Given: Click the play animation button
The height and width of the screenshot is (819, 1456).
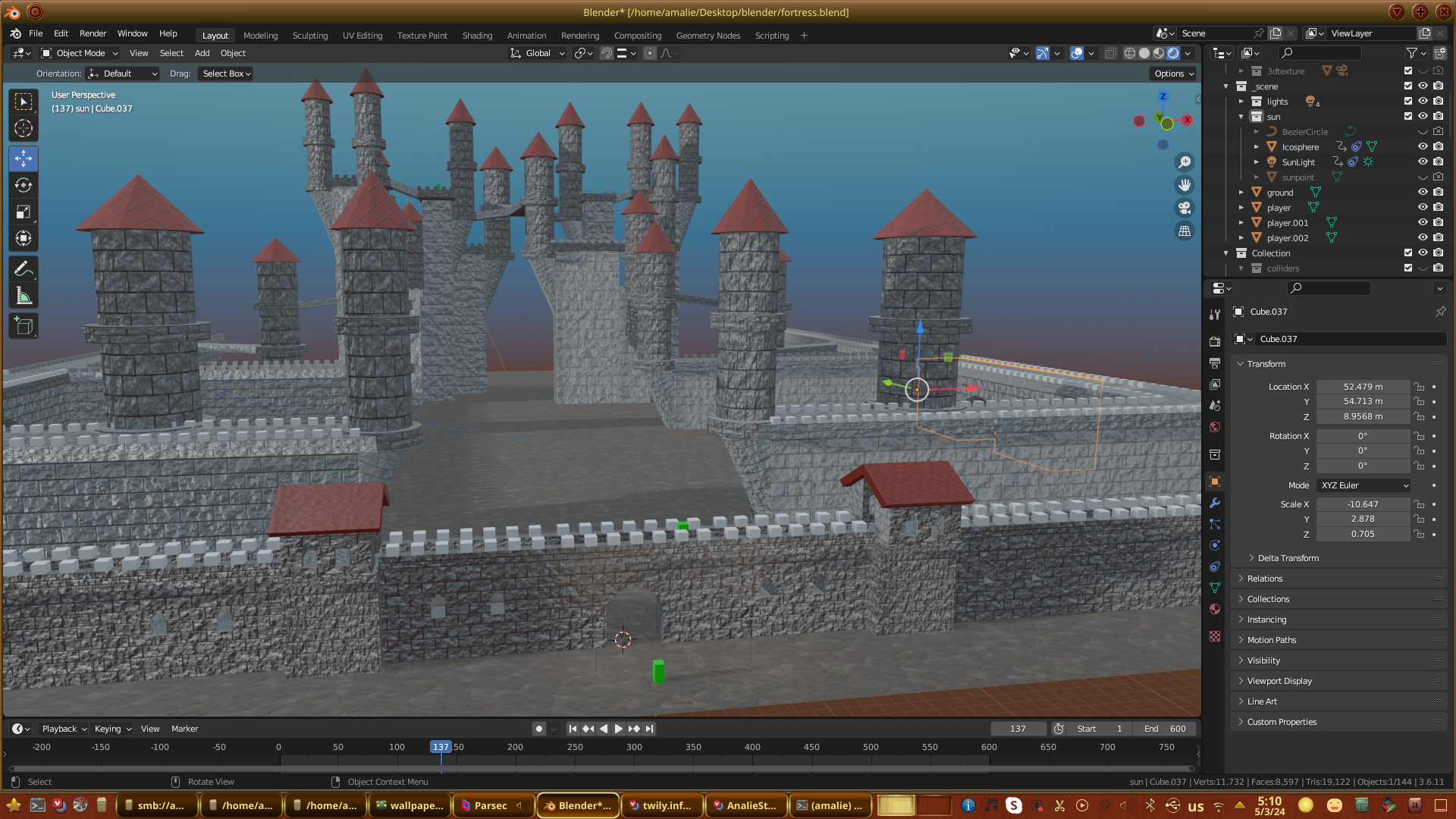Looking at the screenshot, I should coord(618,729).
